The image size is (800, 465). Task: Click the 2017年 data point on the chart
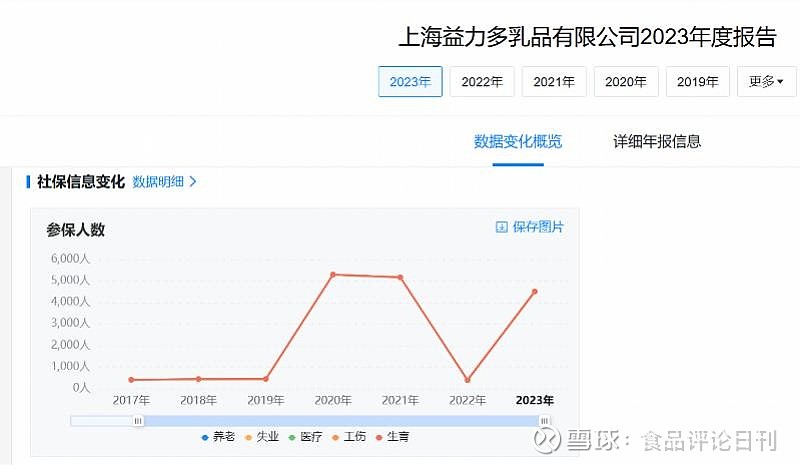click(x=131, y=380)
